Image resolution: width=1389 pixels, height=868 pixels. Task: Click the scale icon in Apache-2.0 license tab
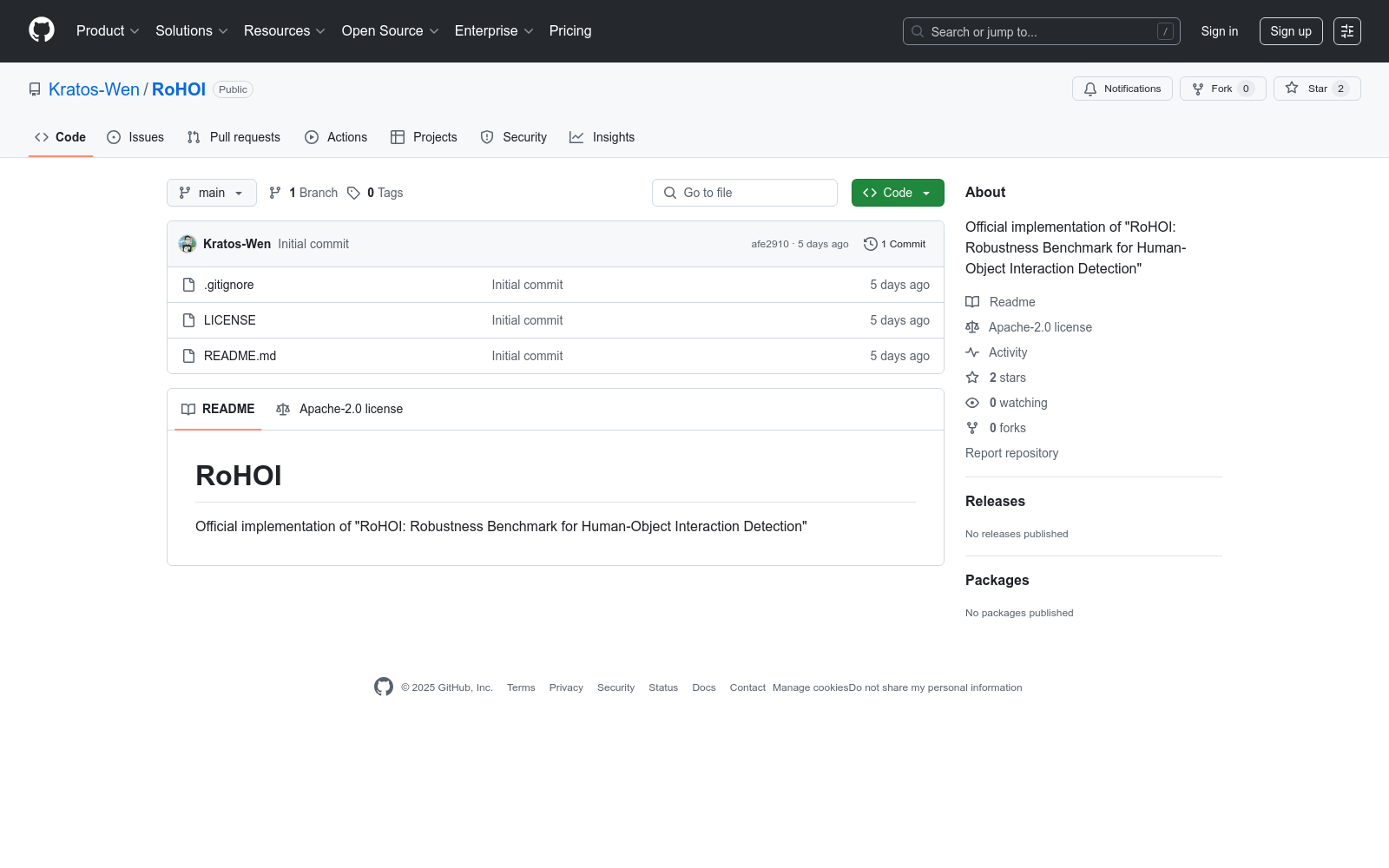[x=283, y=409]
